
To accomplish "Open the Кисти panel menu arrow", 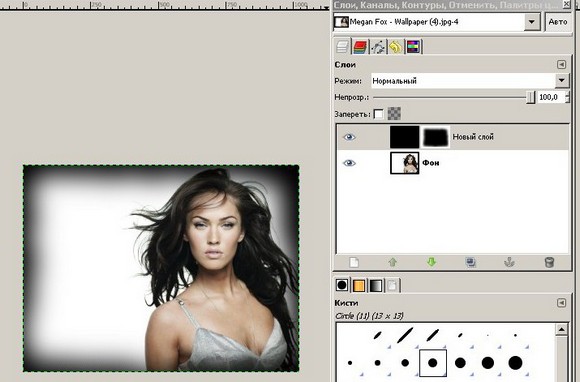I will pyautogui.click(x=561, y=303).
